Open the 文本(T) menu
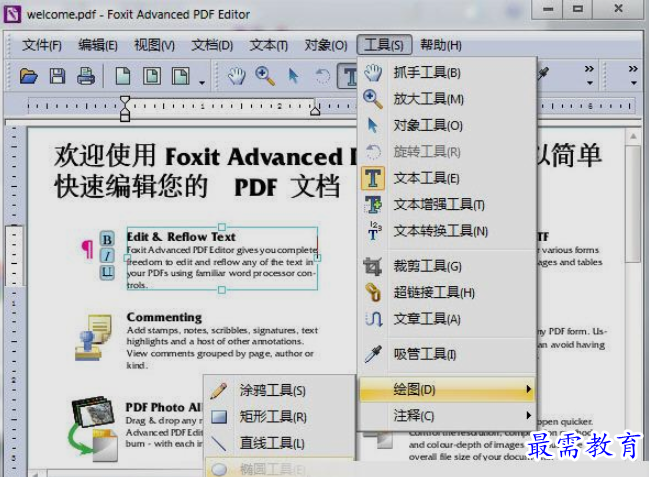649x477 pixels. [x=269, y=45]
